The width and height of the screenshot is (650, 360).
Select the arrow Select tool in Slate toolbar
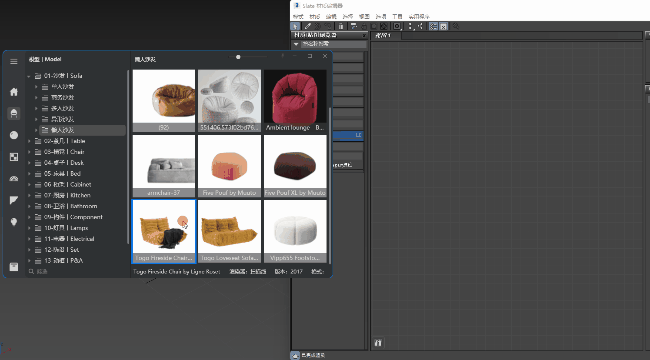(x=295, y=26)
